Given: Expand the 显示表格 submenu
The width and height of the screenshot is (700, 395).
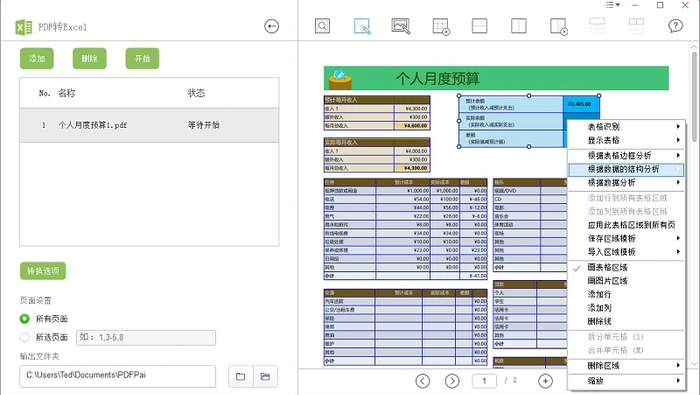Looking at the screenshot, I should click(x=626, y=140).
